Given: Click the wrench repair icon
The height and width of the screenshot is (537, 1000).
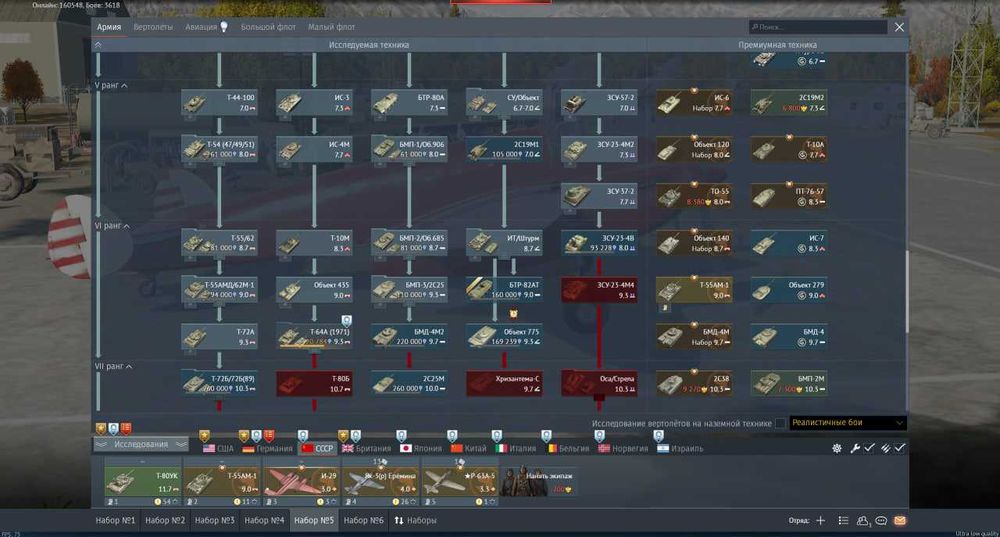Looking at the screenshot, I should click(x=855, y=448).
